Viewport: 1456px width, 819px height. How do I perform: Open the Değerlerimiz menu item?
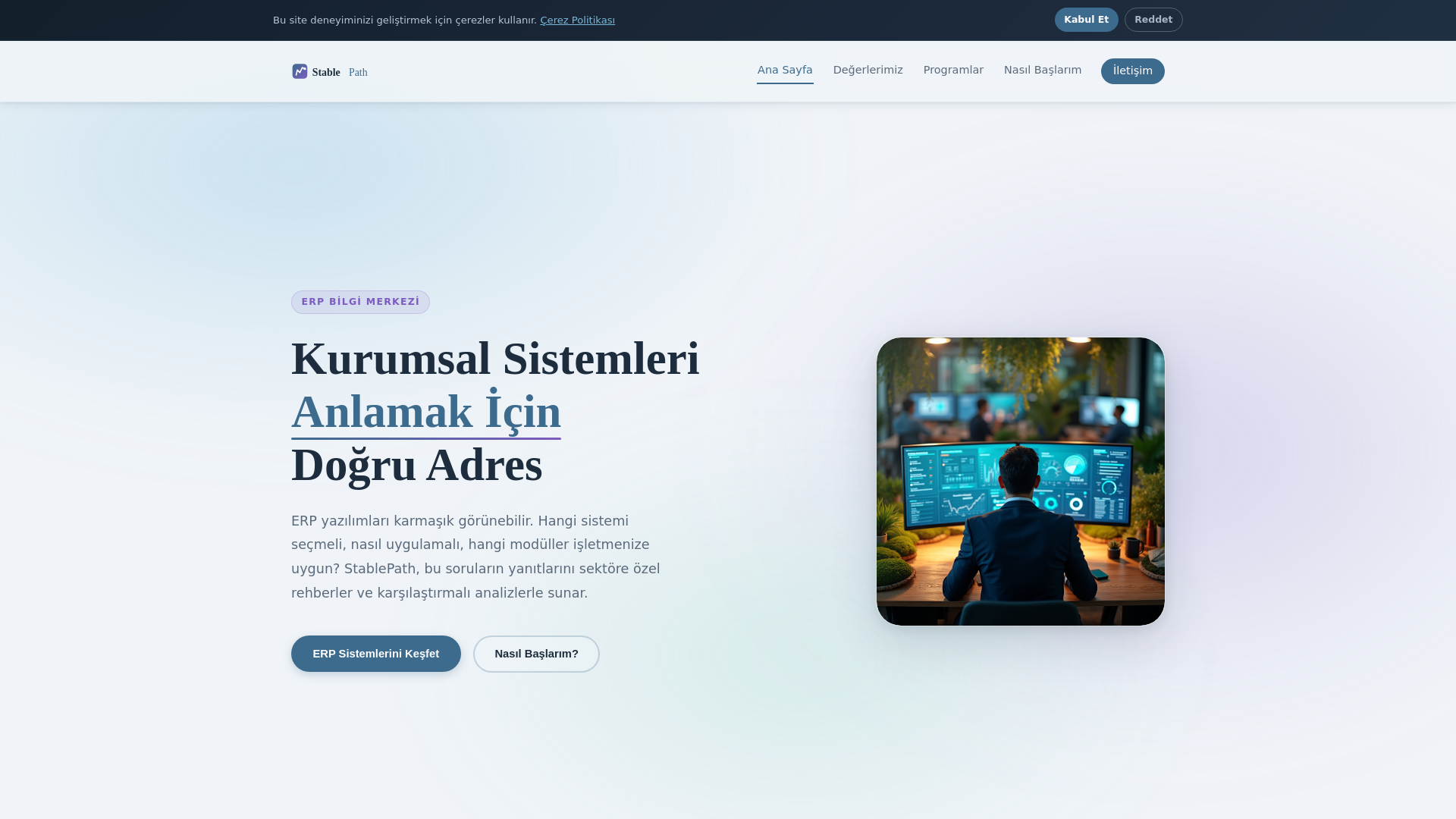point(868,70)
